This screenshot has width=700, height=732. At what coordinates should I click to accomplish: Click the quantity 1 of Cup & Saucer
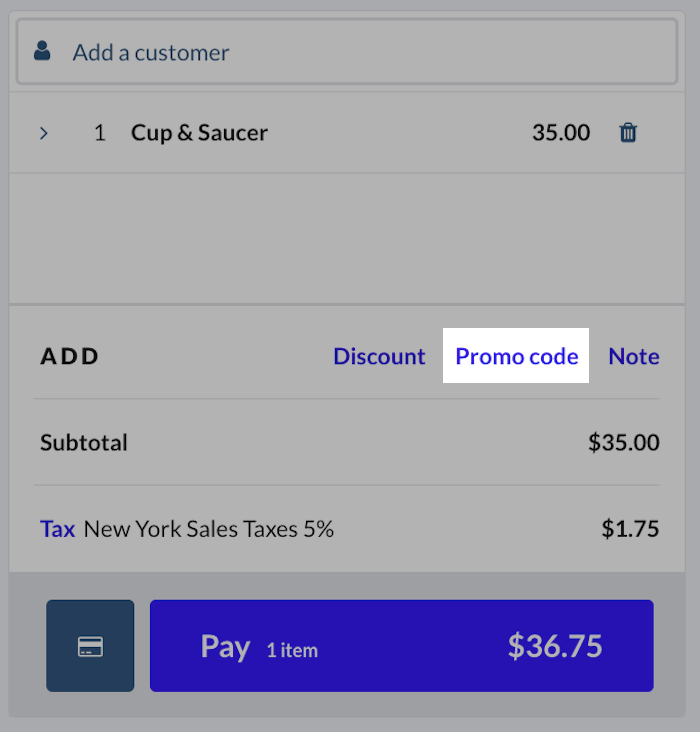tap(99, 133)
